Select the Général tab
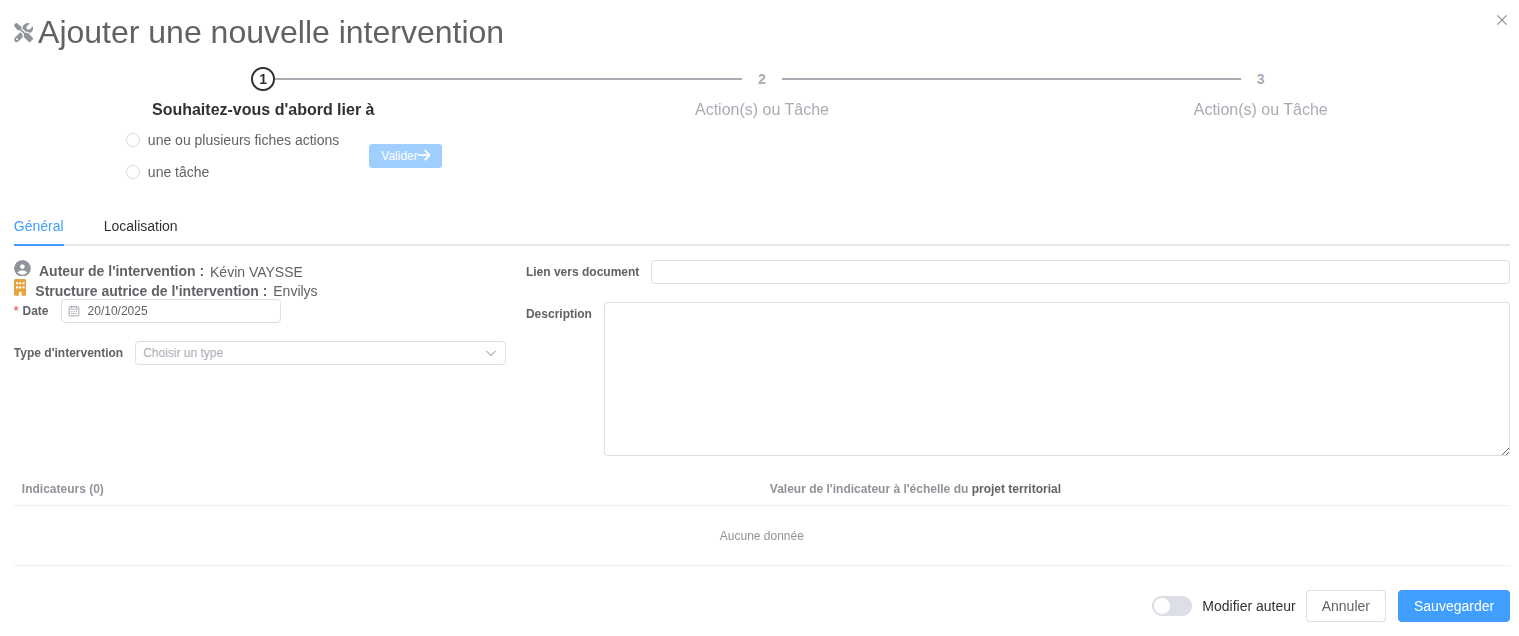Image resolution: width=1519 pixels, height=636 pixels. point(39,226)
